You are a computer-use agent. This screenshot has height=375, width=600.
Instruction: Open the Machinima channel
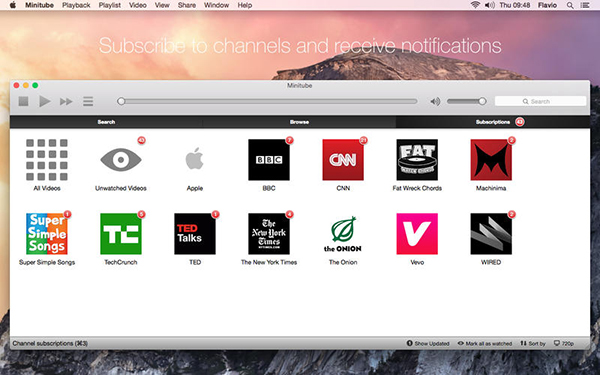pyautogui.click(x=491, y=160)
